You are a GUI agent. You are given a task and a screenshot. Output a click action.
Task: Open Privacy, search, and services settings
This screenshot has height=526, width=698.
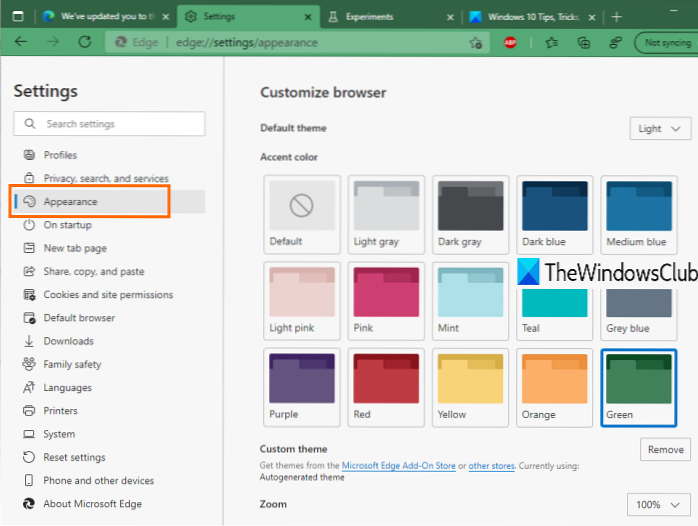pyautogui.click(x=105, y=178)
